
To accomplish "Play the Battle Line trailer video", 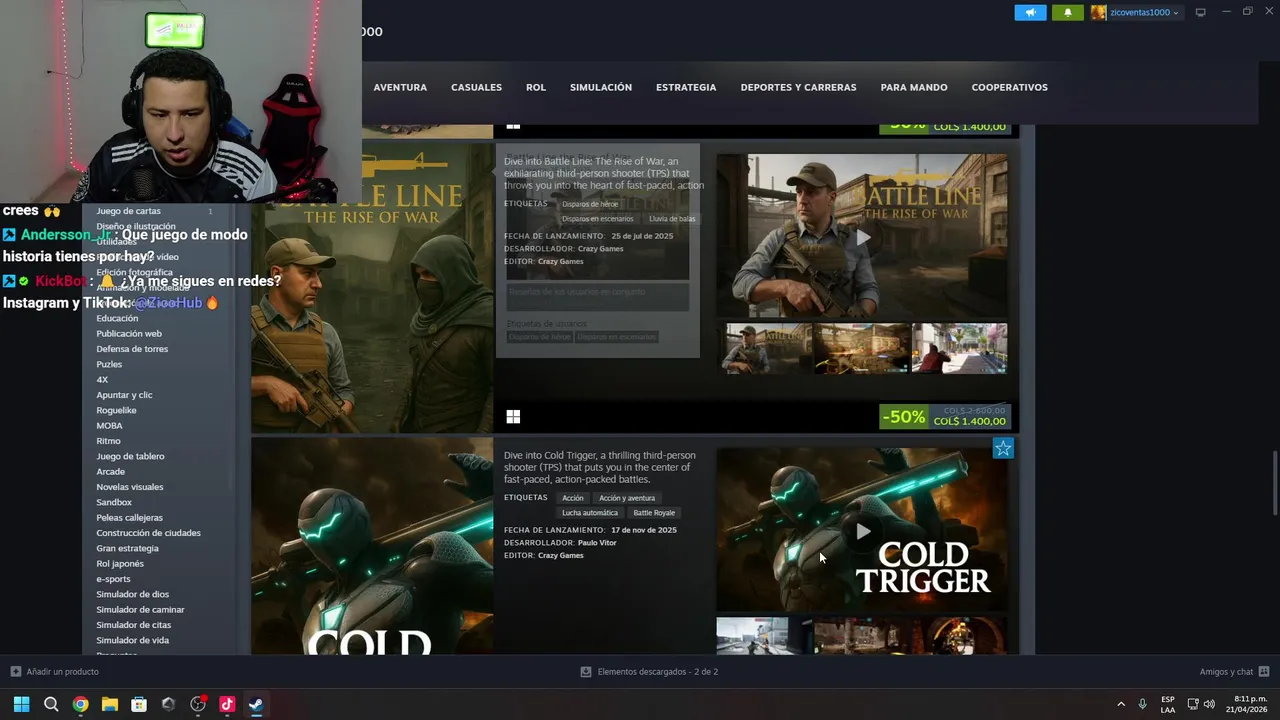I will tap(862, 237).
